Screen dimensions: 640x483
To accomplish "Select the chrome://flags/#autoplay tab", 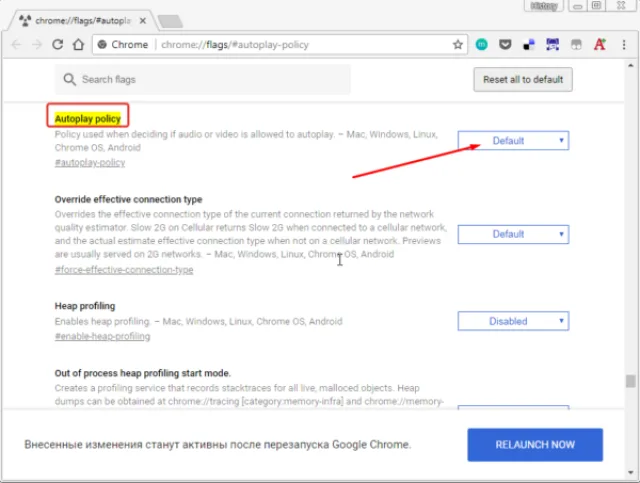I will coord(82,21).
